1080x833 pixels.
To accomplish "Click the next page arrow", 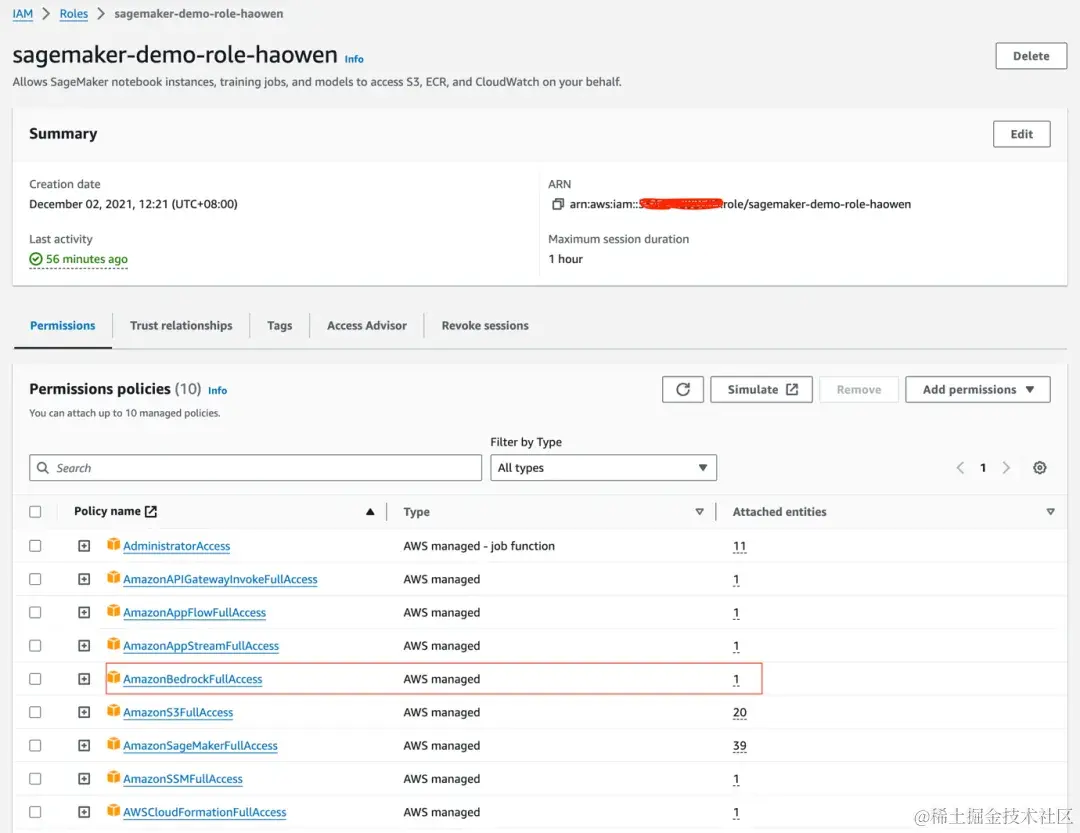I will tap(1006, 468).
